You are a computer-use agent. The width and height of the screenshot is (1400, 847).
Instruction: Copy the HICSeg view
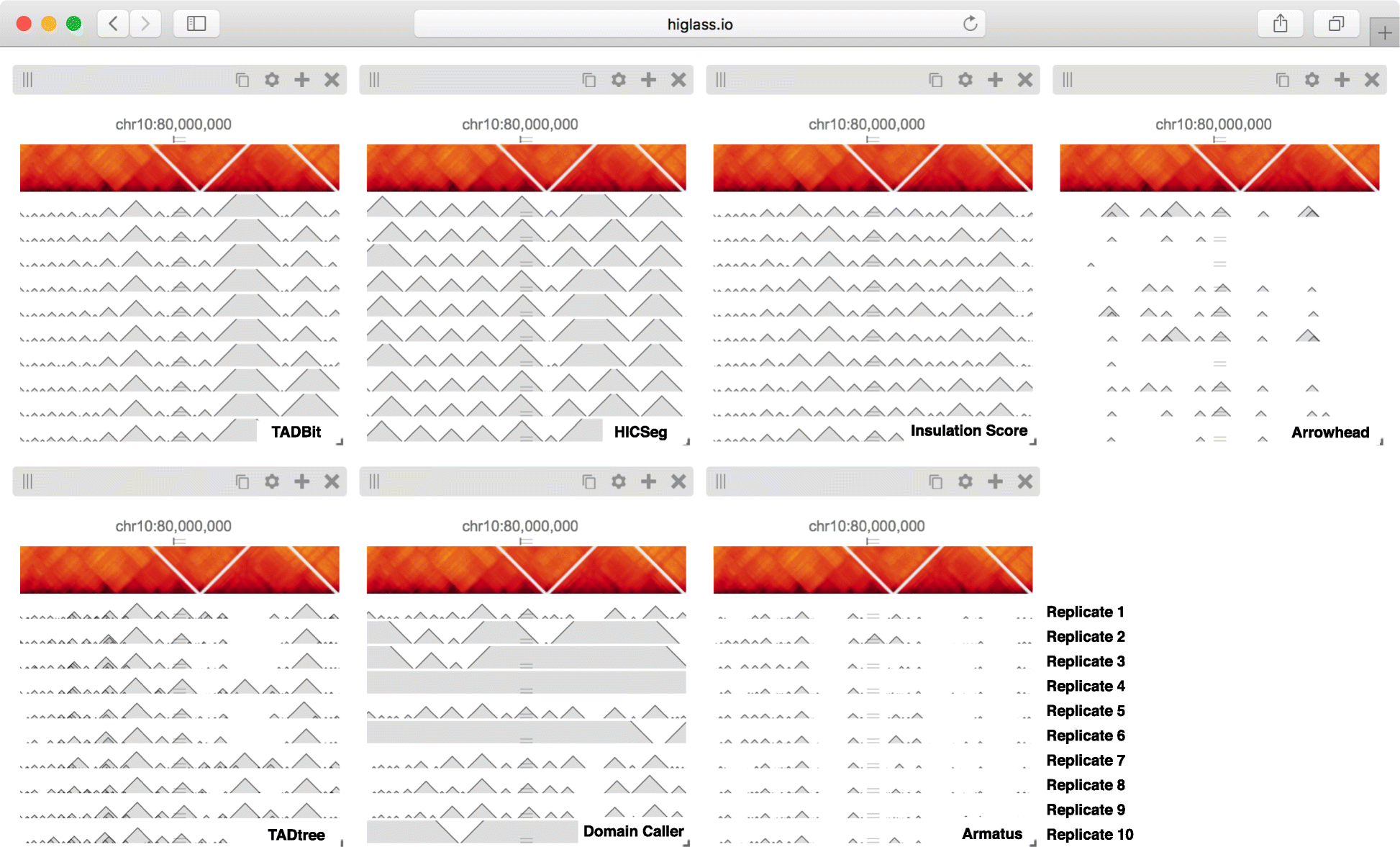coord(589,80)
